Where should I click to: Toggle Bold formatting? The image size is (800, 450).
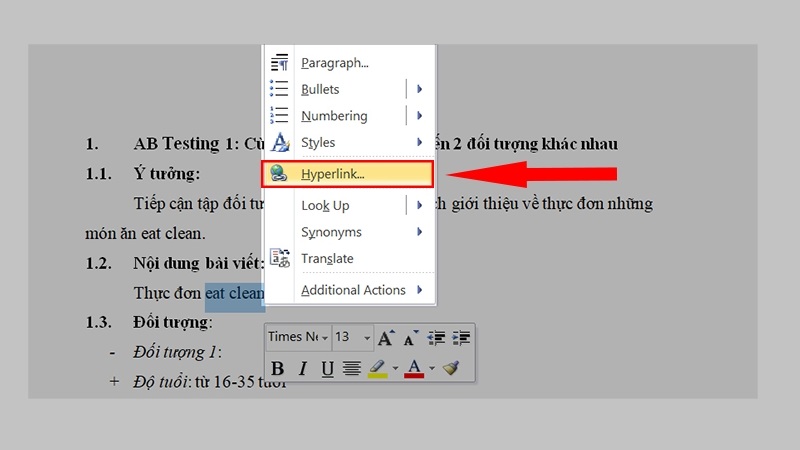(279, 368)
